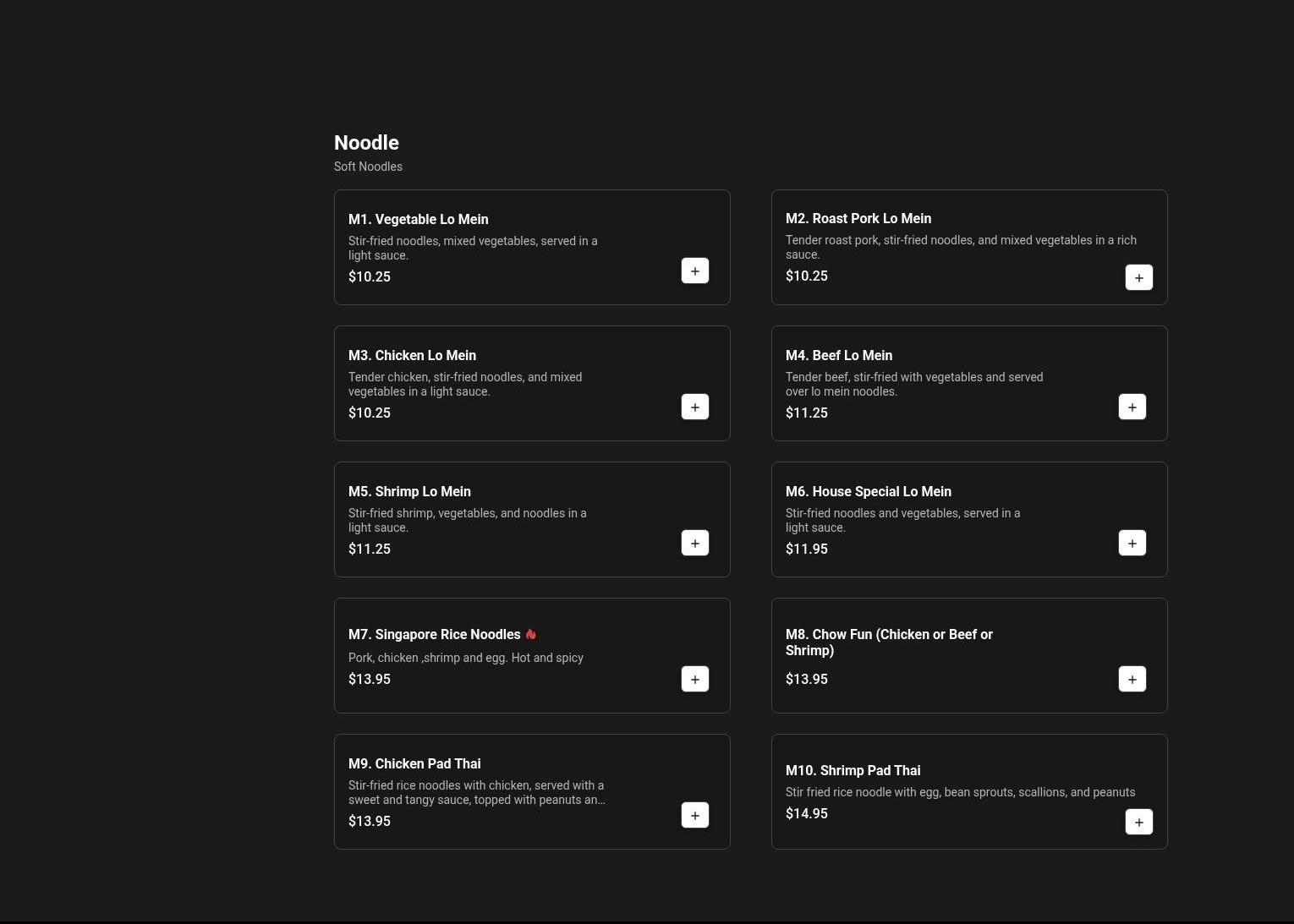The image size is (1294, 924).
Task: Click plus button for M8 Chow Fun
Action: click(x=1132, y=679)
